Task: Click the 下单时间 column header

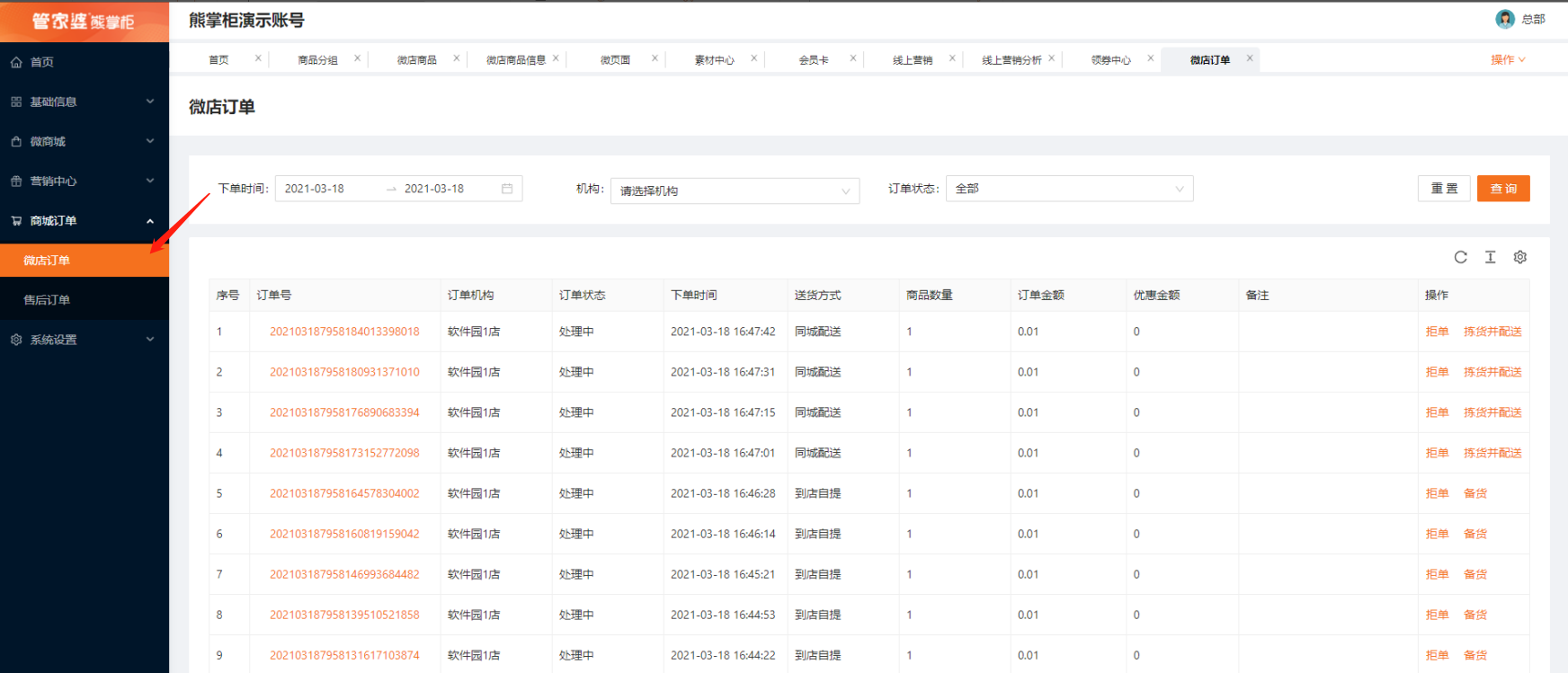Action: click(694, 295)
